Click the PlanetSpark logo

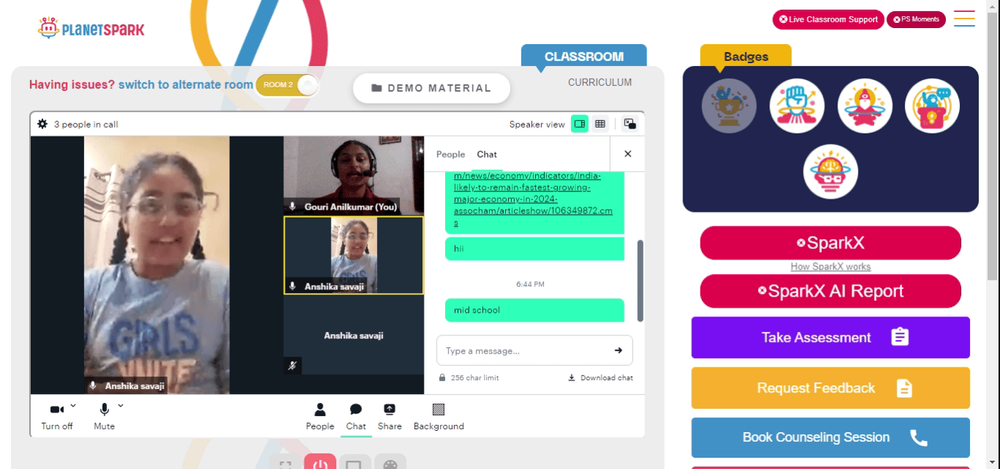click(91, 28)
